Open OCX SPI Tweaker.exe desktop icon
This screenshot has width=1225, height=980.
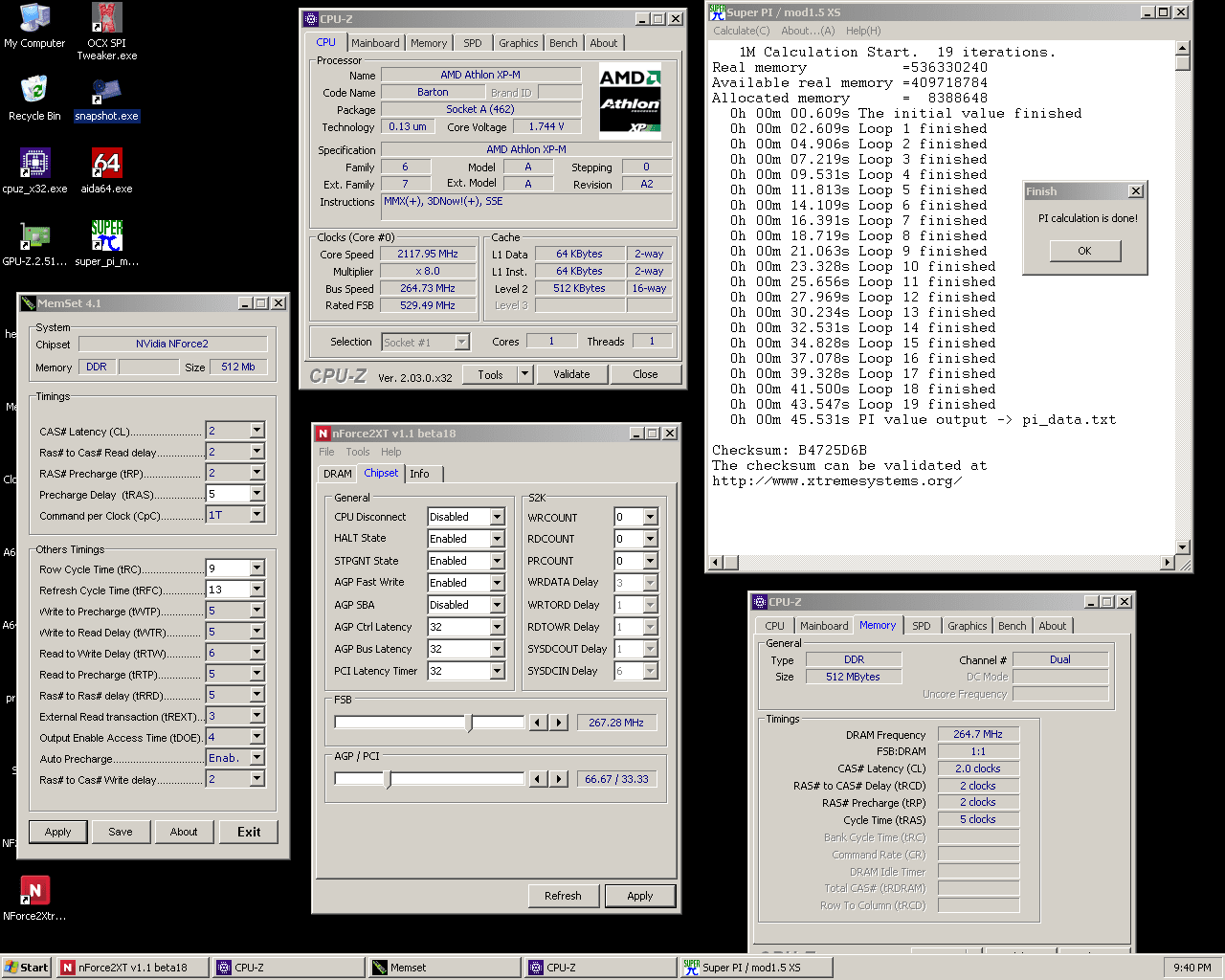106,32
